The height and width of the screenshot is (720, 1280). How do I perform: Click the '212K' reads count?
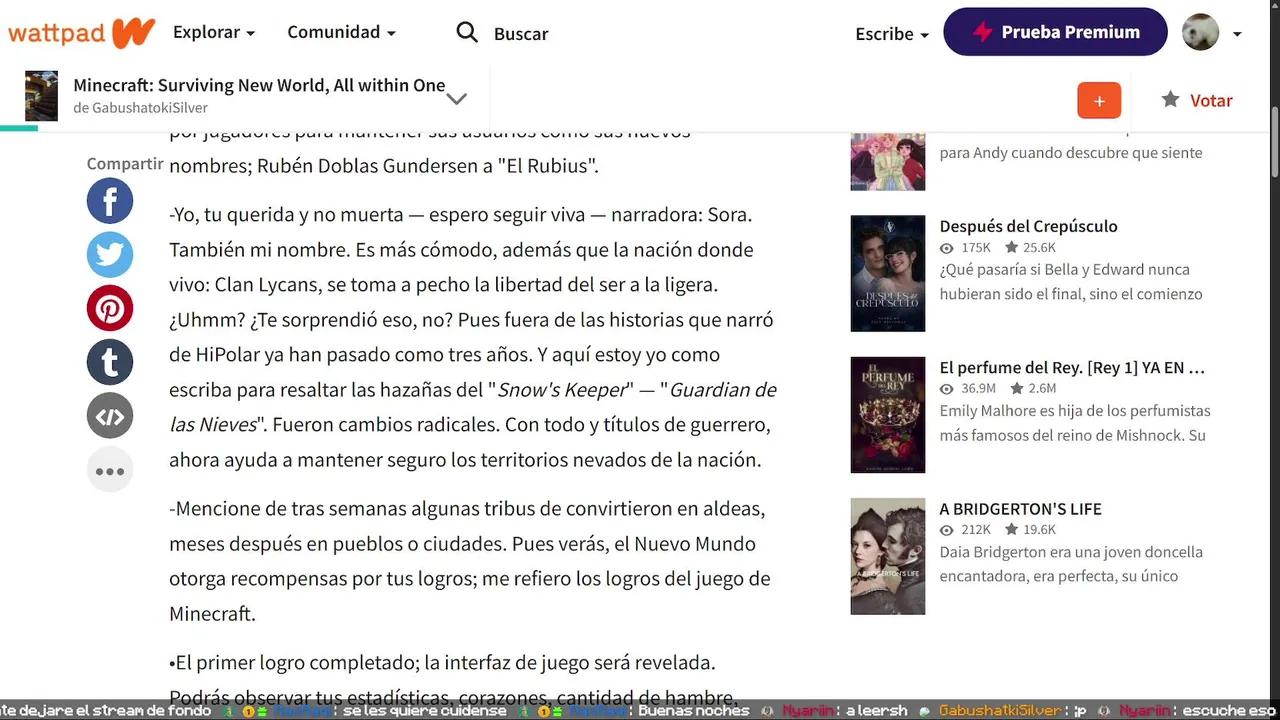[x=975, y=529]
